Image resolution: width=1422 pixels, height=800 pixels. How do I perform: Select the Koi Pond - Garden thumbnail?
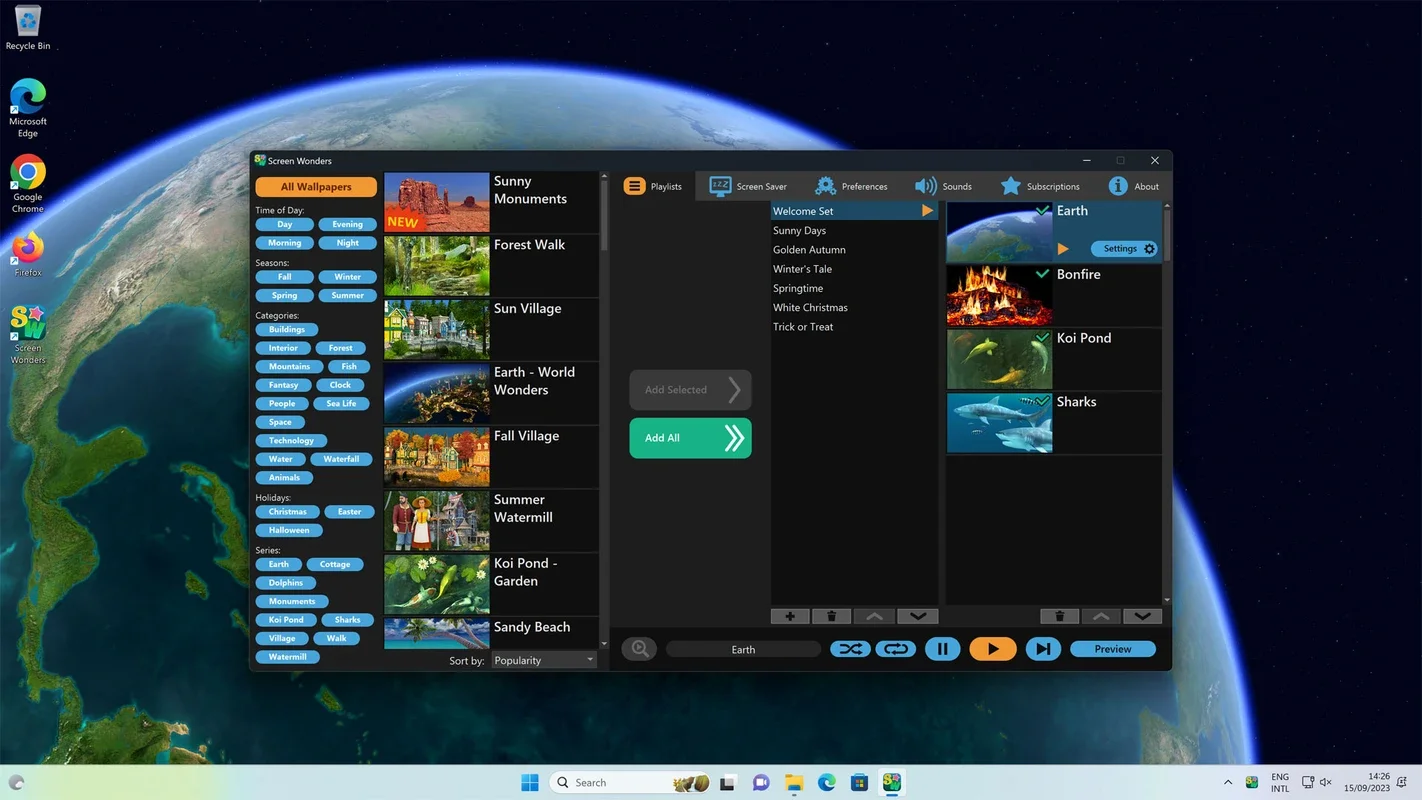pyautogui.click(x=436, y=584)
